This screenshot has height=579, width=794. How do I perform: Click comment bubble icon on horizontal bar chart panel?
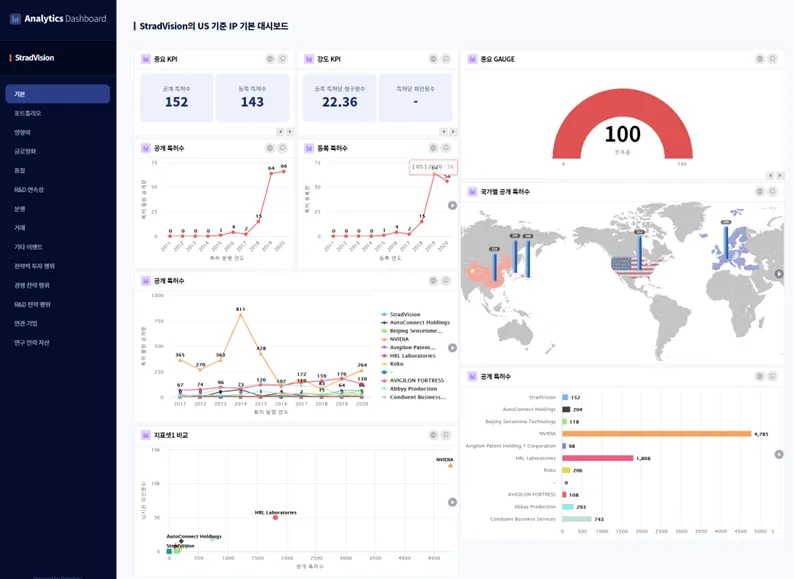[772, 376]
